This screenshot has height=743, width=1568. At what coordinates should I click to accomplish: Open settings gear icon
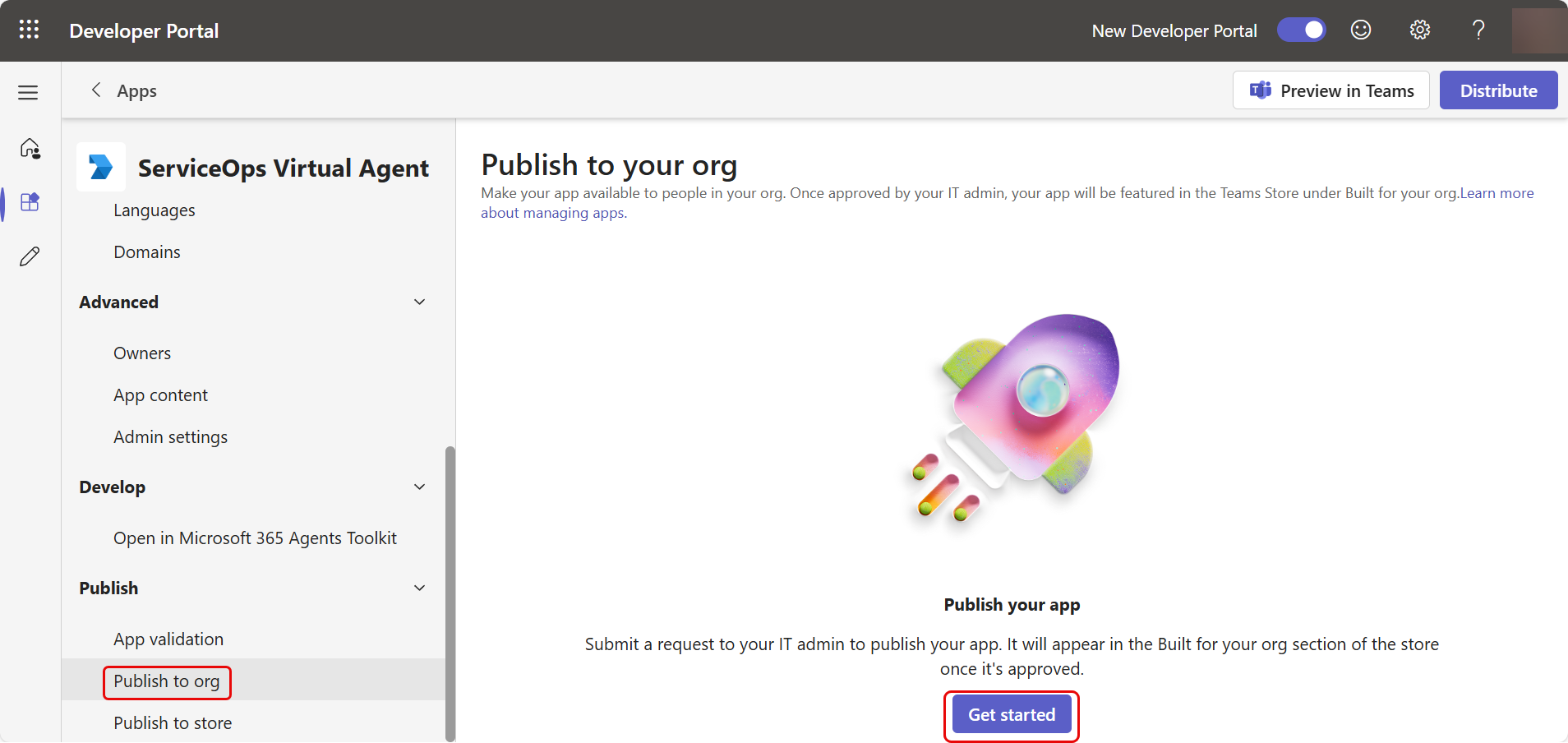(x=1419, y=30)
